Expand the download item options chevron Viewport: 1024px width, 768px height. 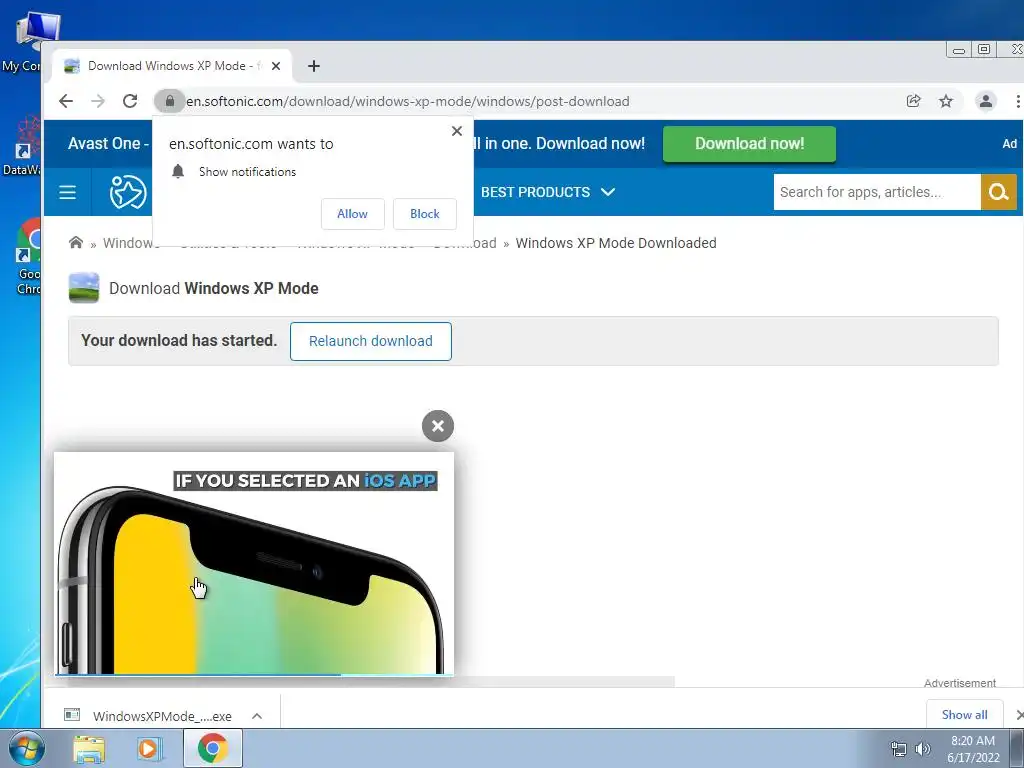coord(257,716)
